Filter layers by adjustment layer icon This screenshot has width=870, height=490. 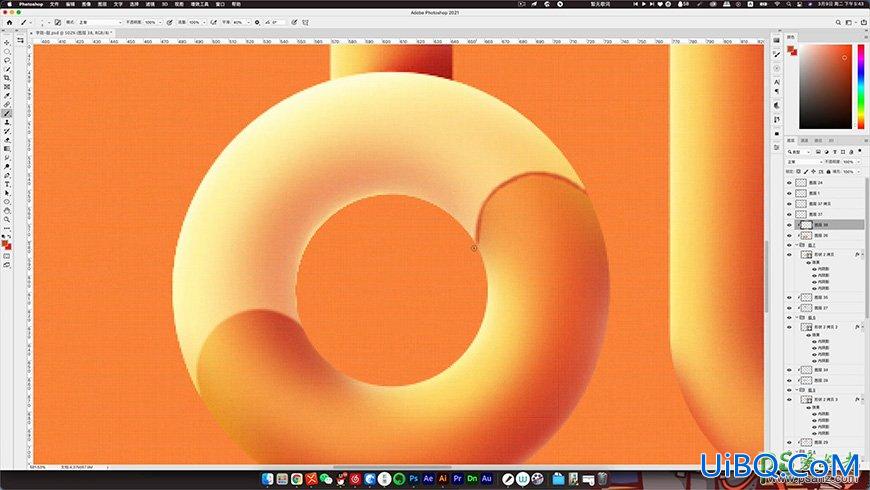(x=826, y=151)
